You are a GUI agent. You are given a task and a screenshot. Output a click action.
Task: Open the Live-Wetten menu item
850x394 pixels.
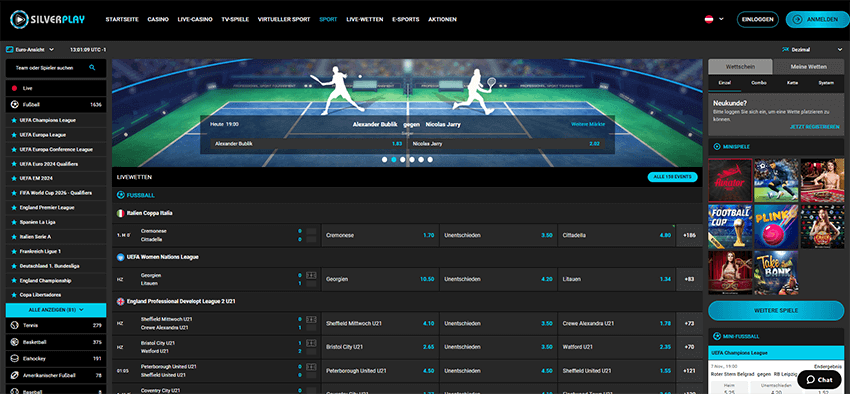coord(364,20)
